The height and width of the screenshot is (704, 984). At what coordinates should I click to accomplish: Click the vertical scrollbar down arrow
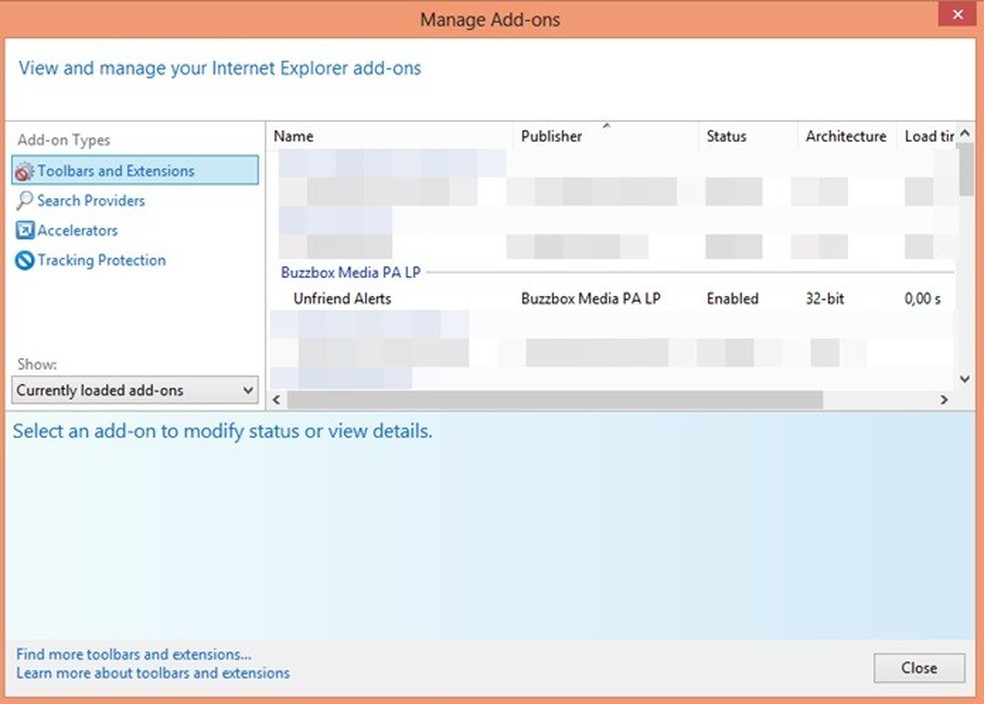tap(965, 379)
